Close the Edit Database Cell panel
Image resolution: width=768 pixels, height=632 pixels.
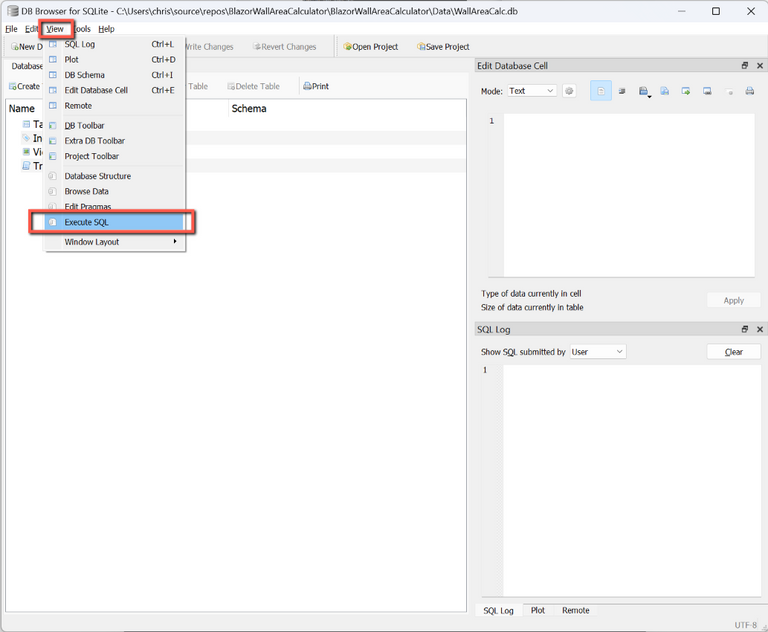[x=760, y=66]
